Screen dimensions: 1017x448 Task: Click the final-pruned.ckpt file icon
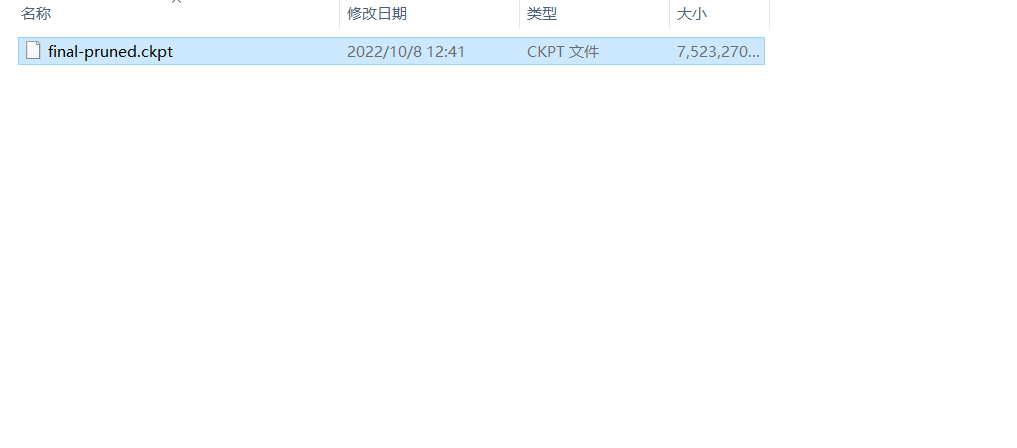coord(33,51)
